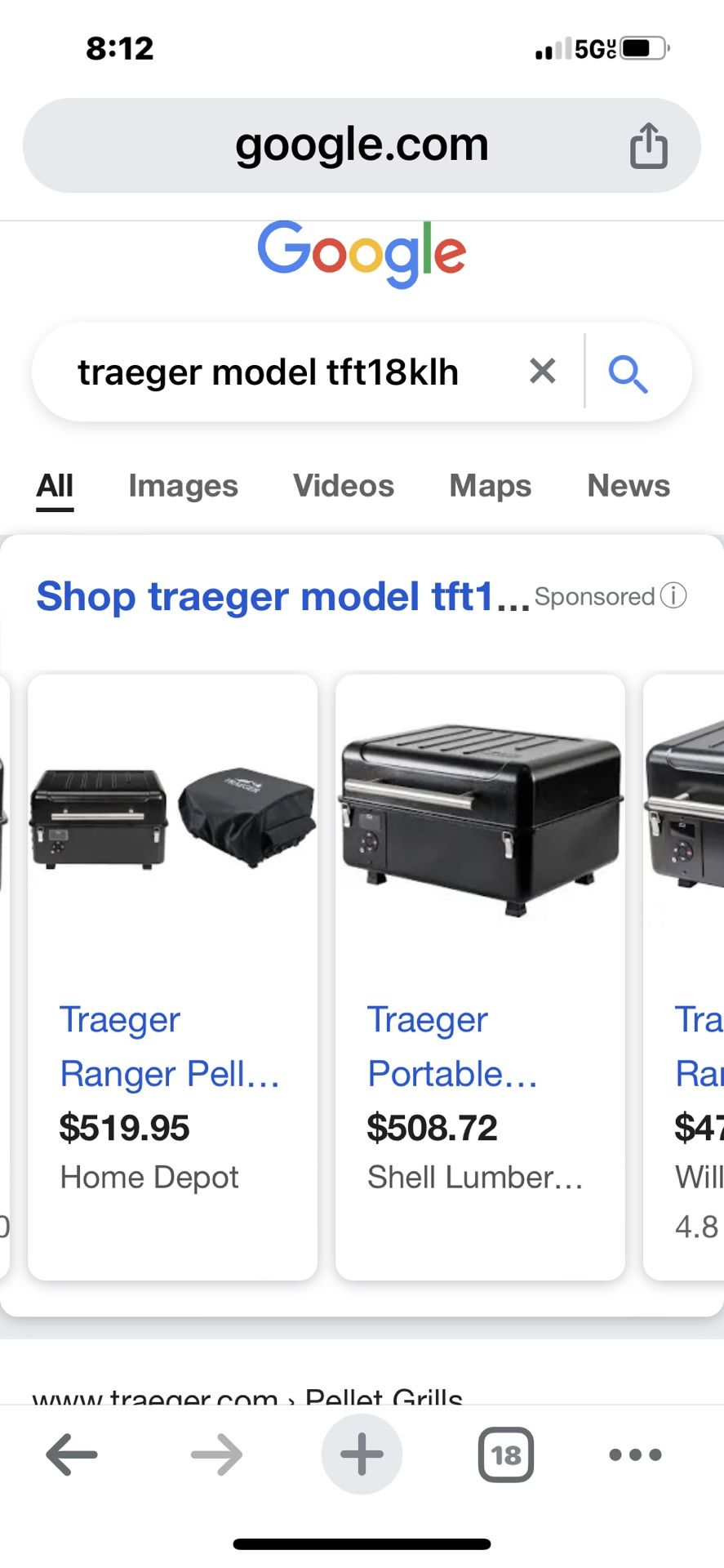Clear the search query with X icon
Screen dimensions: 724x1568
543,372
